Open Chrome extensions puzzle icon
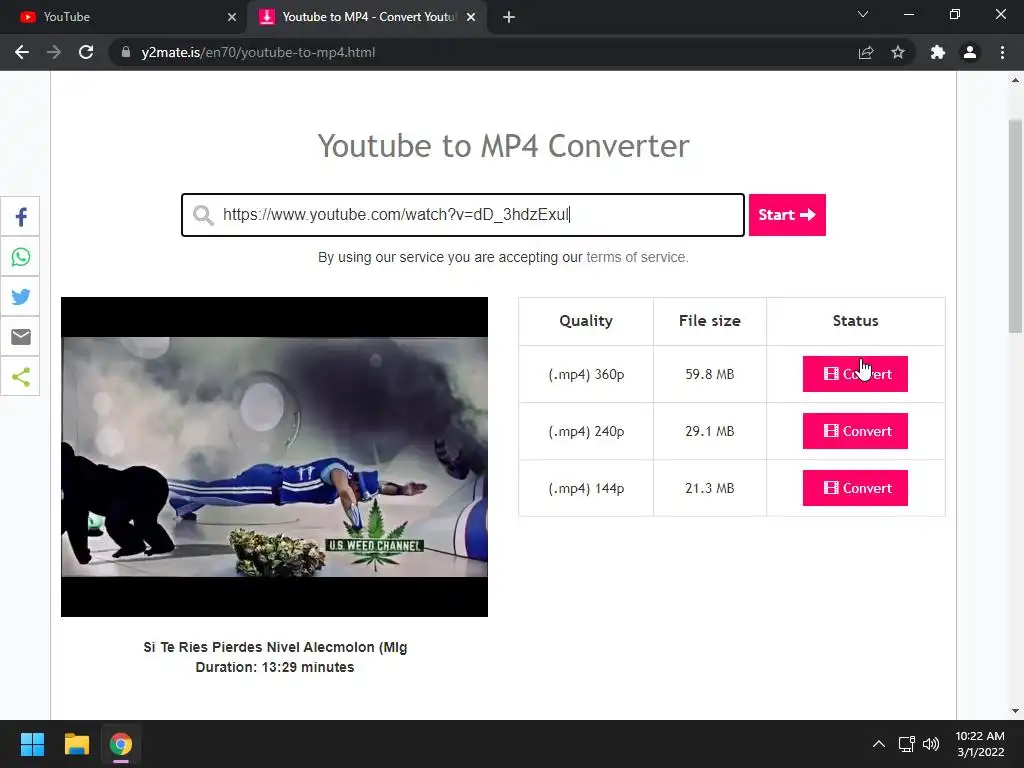Viewport: 1024px width, 768px height. click(938, 52)
